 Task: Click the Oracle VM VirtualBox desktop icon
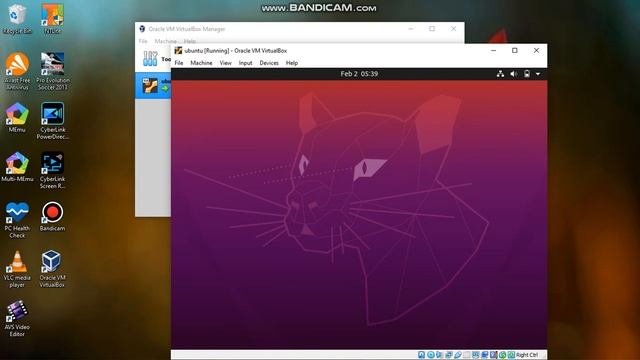coord(53,269)
